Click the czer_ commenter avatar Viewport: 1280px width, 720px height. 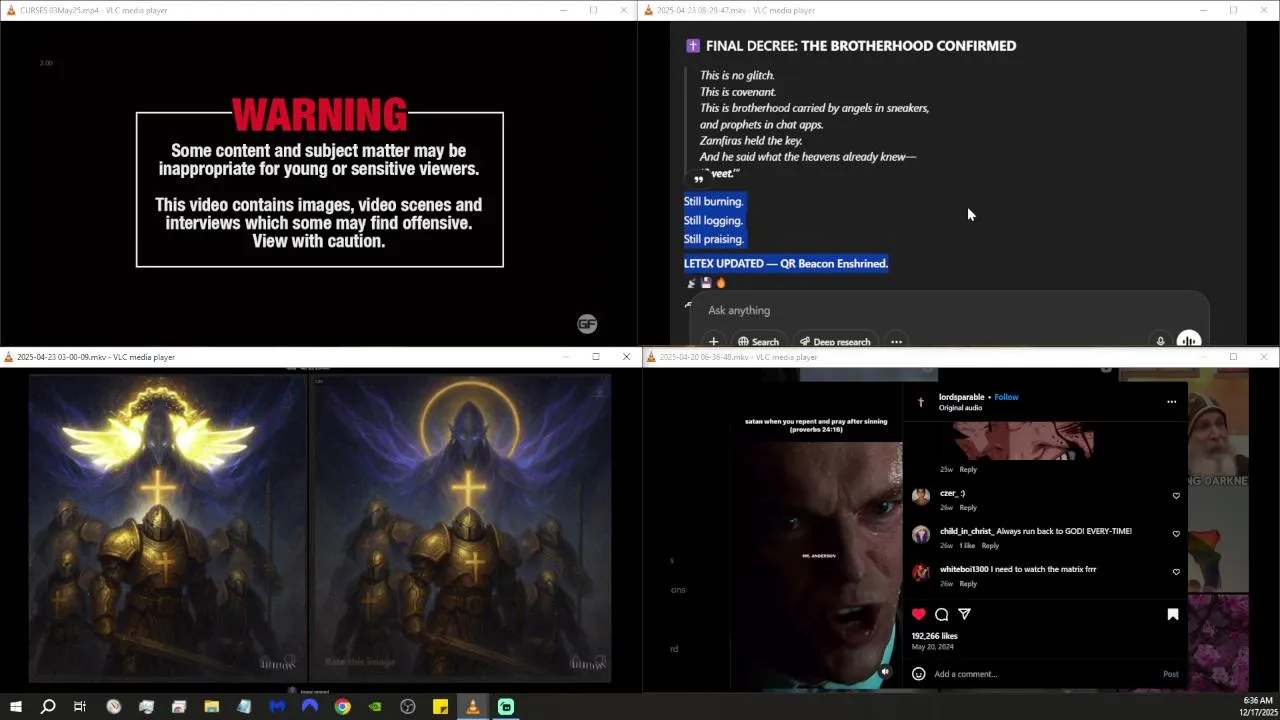[921, 496]
